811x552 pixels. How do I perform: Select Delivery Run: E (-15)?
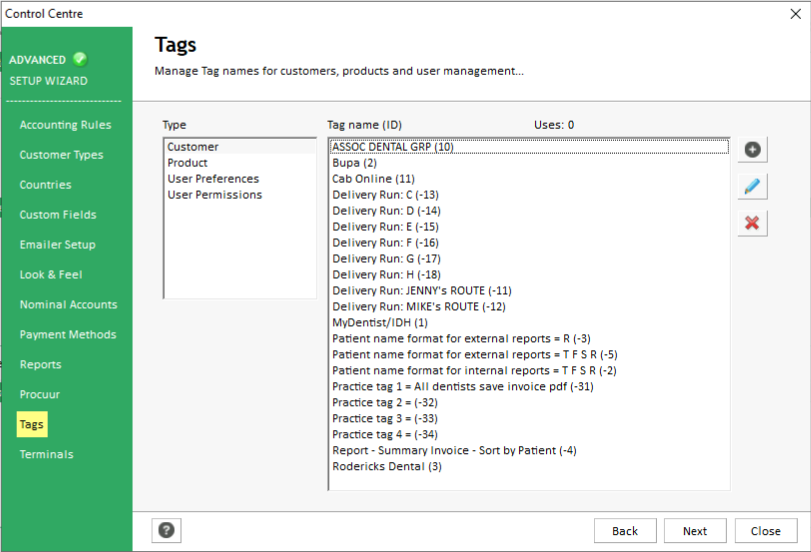click(x=529, y=227)
